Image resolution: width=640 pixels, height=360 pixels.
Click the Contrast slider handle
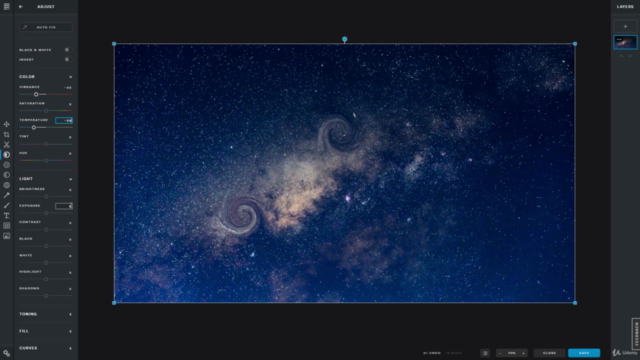pyautogui.click(x=46, y=230)
